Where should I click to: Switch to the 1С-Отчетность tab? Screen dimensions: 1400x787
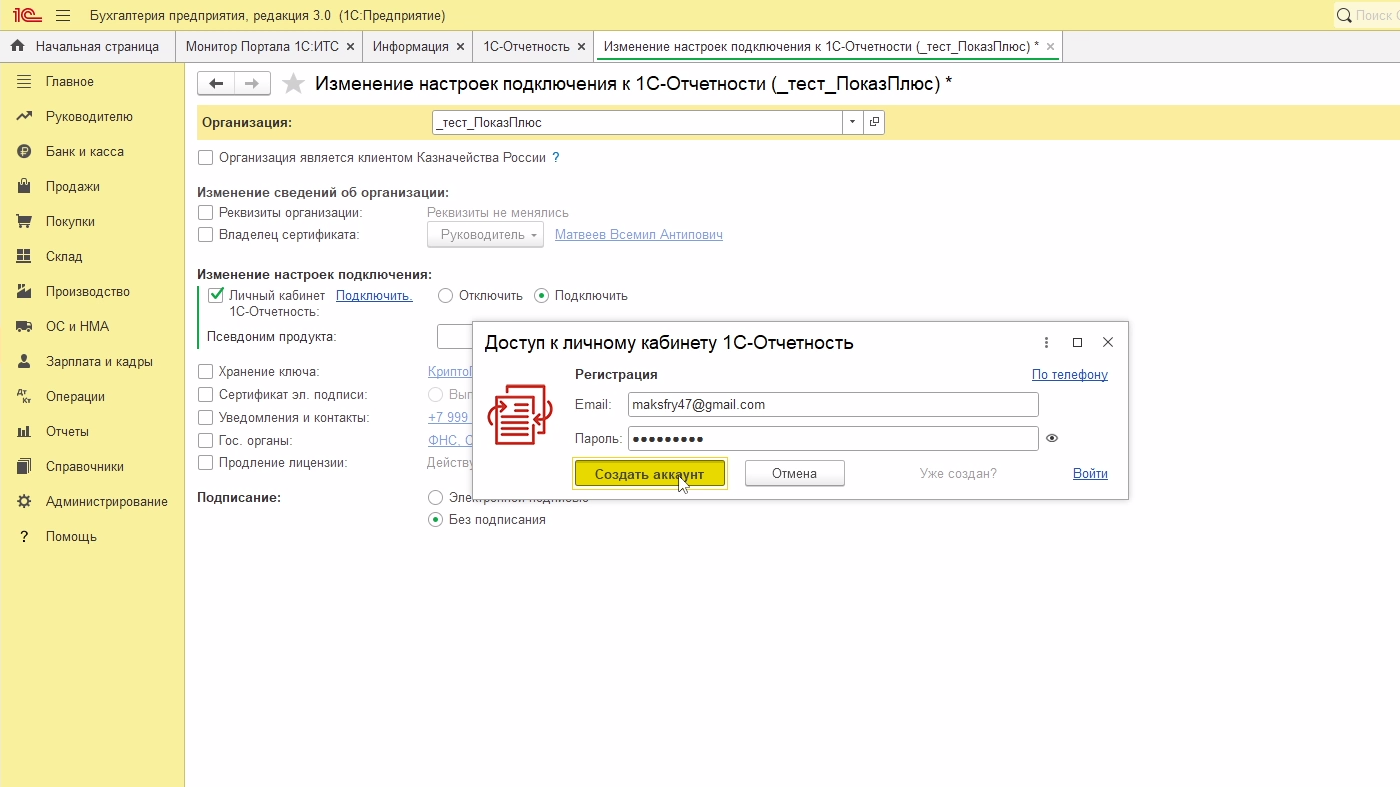pos(526,46)
